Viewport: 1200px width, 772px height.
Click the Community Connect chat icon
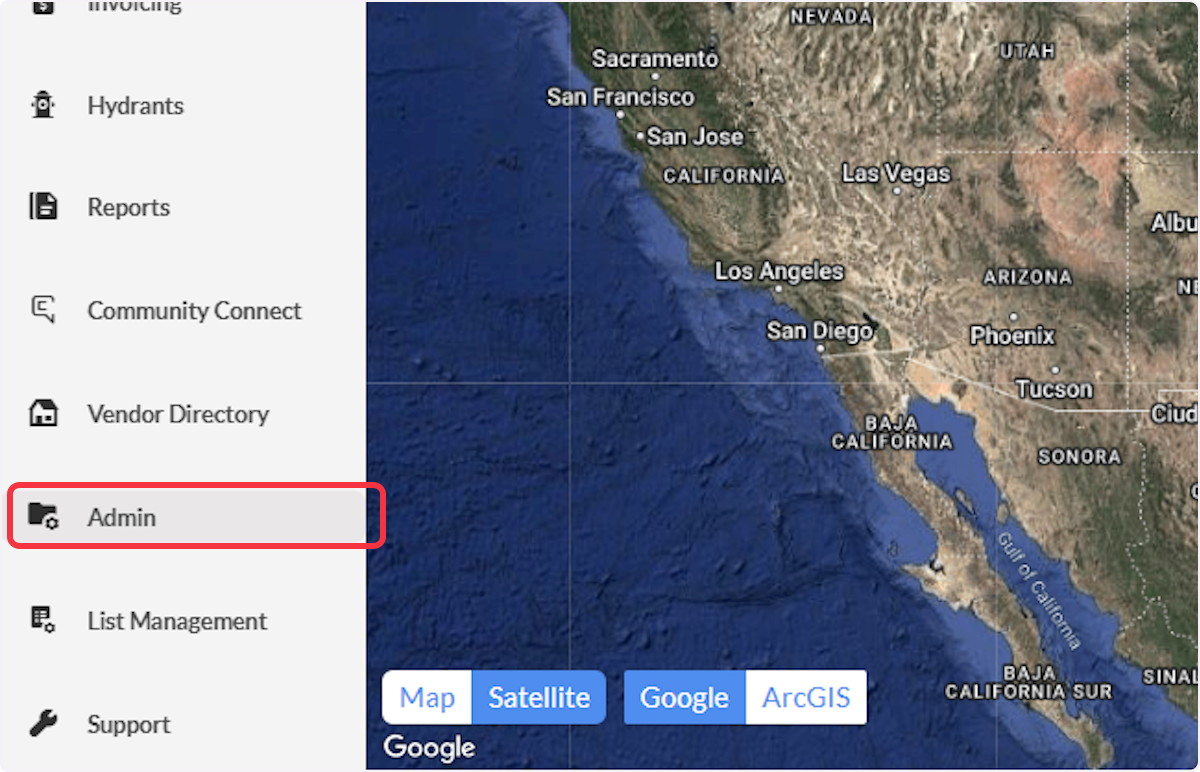coord(43,310)
